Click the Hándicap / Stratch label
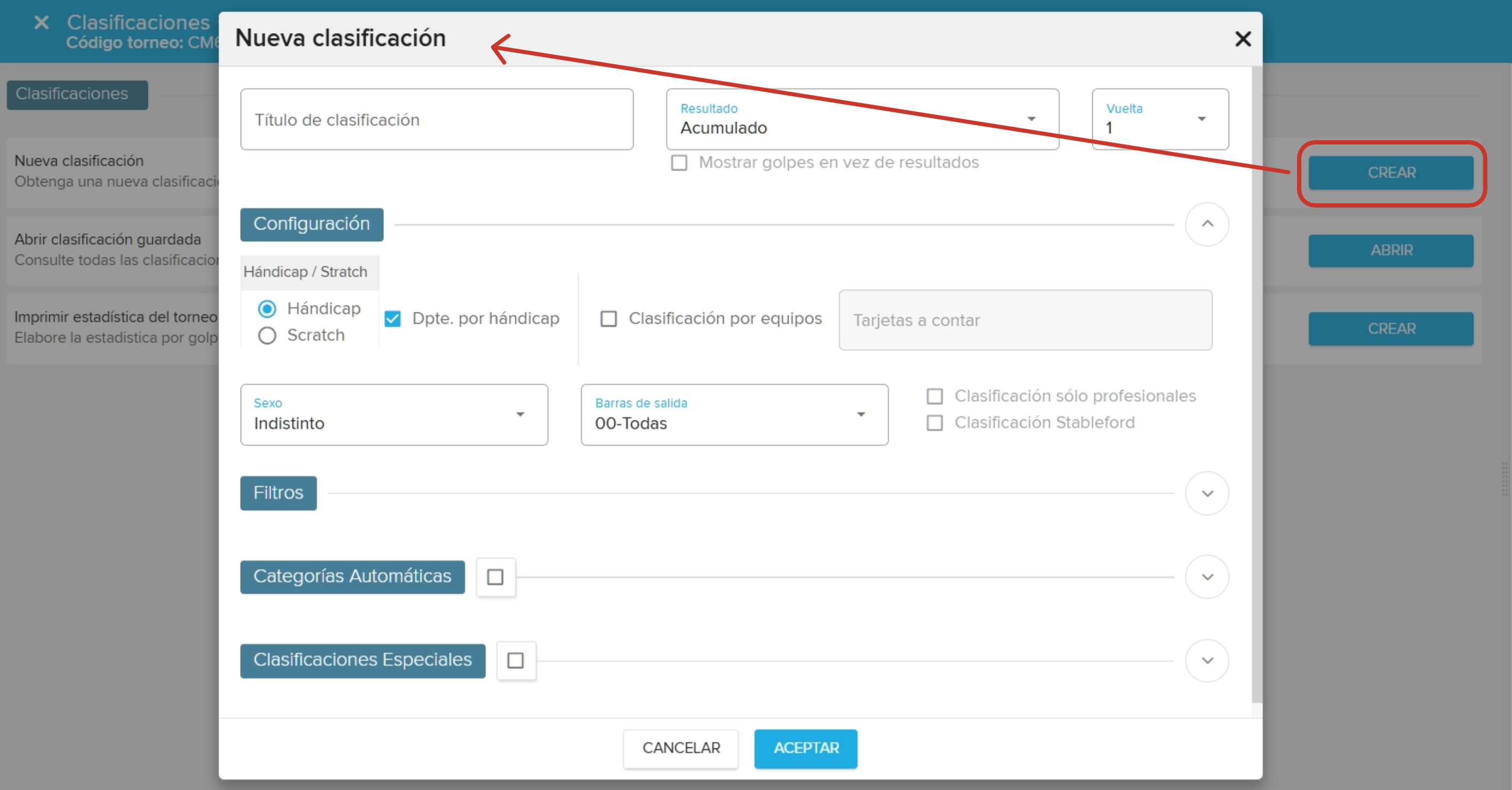The image size is (1512, 790). [x=305, y=272]
